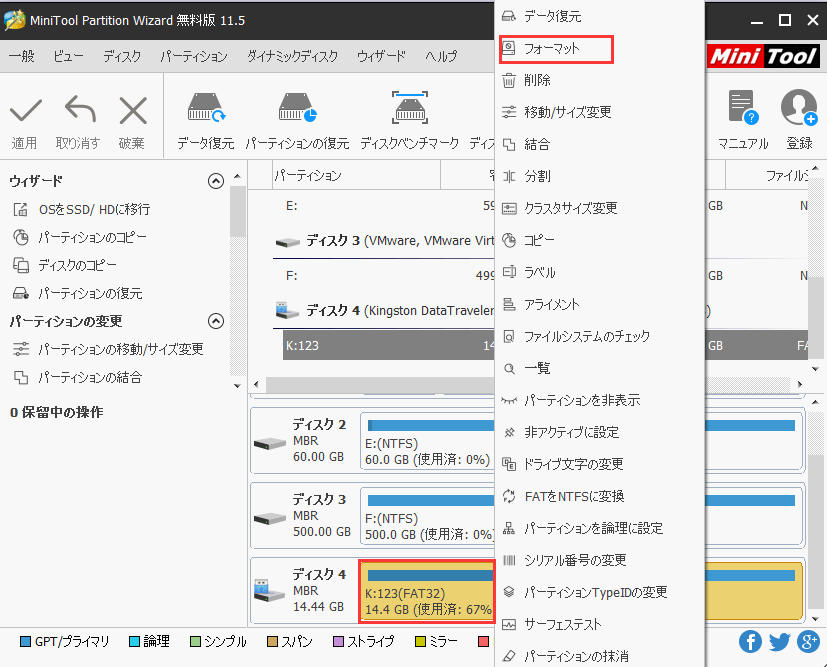Open the パーティション menu

(x=194, y=56)
